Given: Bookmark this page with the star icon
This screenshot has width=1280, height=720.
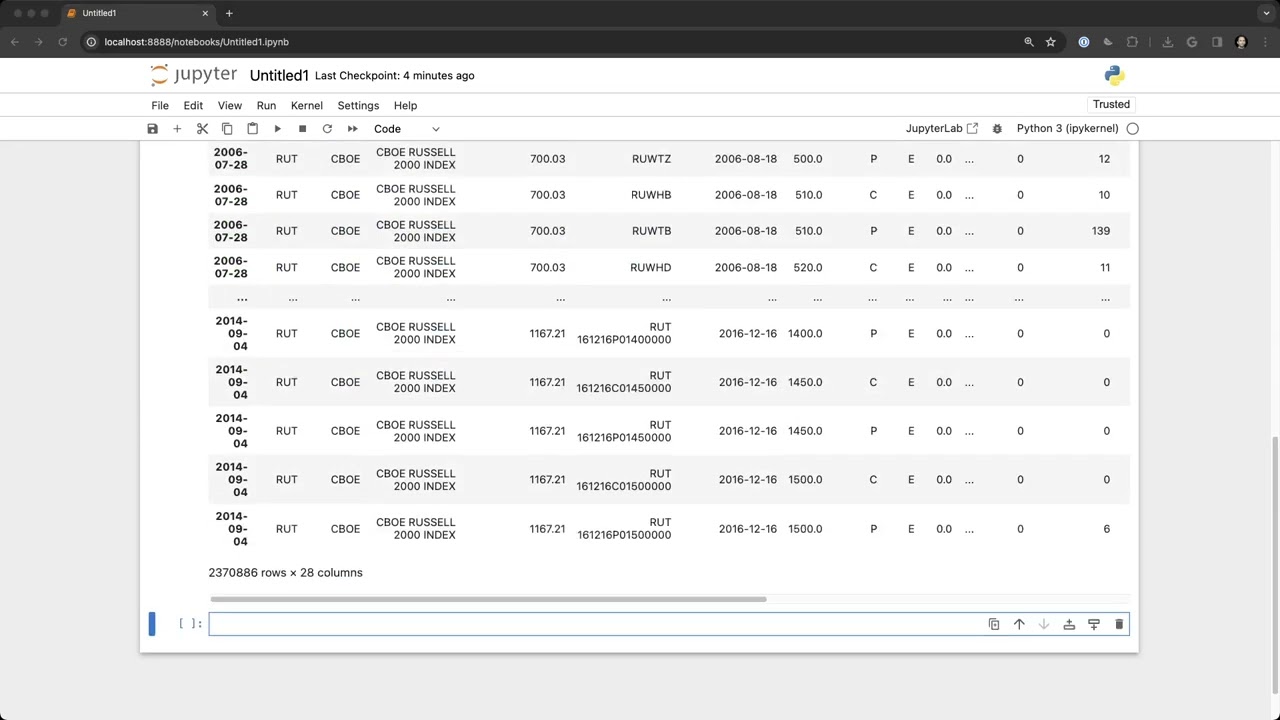Looking at the screenshot, I should (1051, 42).
